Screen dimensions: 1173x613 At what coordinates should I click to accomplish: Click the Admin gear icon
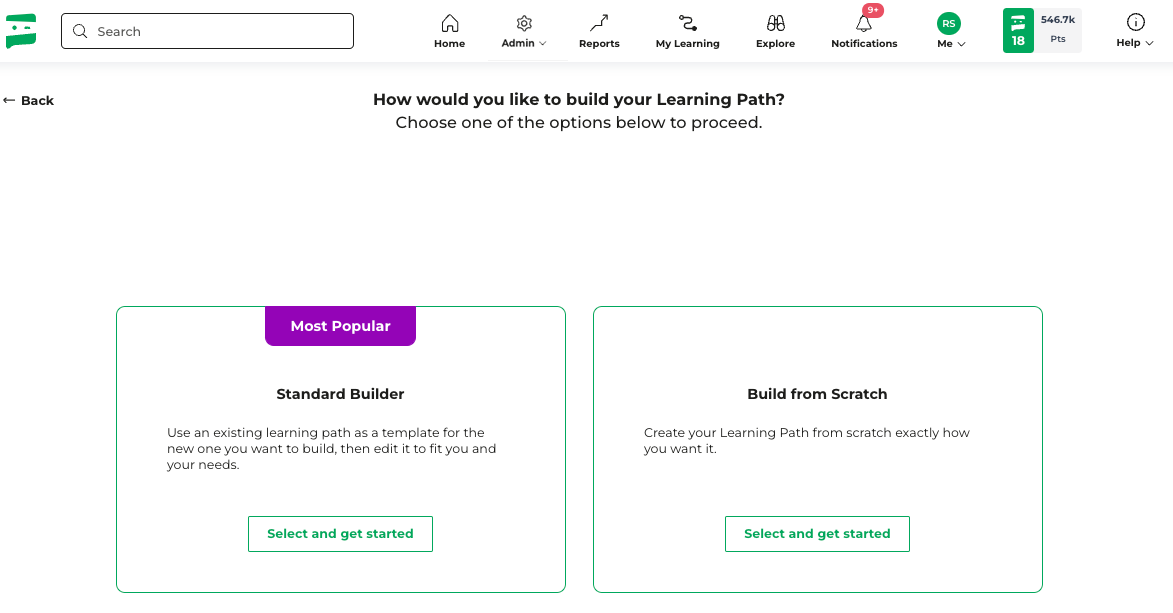click(x=524, y=23)
